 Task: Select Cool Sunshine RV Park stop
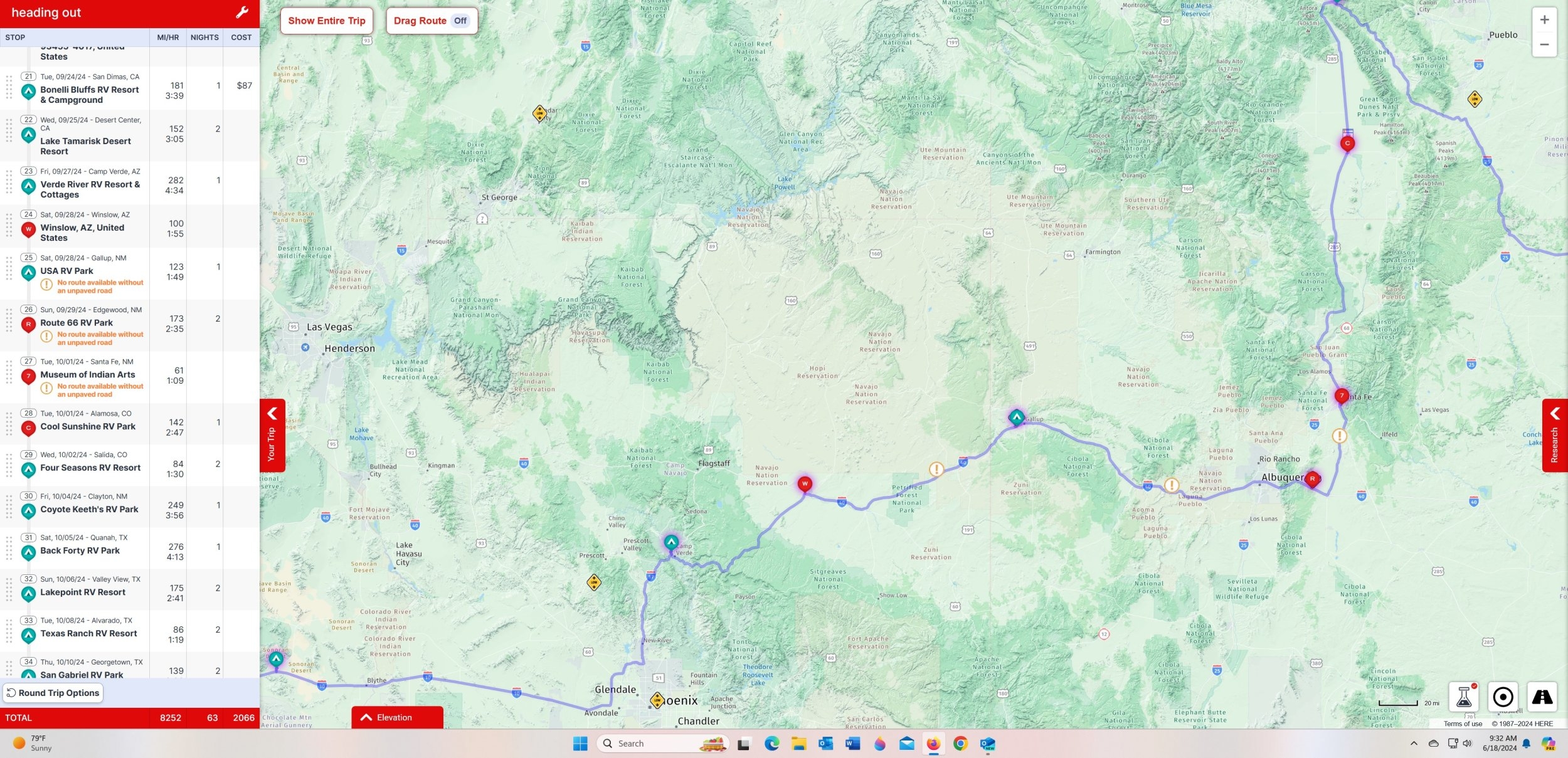(88, 426)
